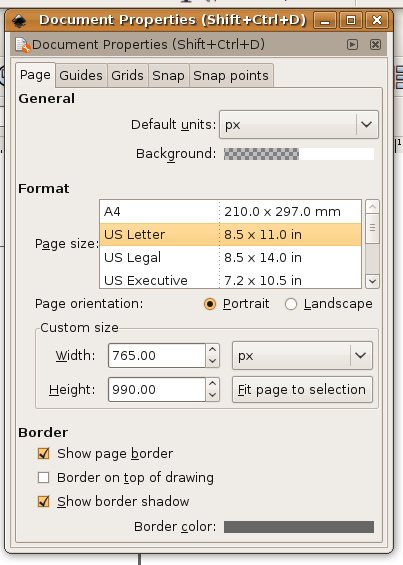Viewport: 403px width, 565px height.
Task: Click Fit page to selection button
Action: point(302,390)
